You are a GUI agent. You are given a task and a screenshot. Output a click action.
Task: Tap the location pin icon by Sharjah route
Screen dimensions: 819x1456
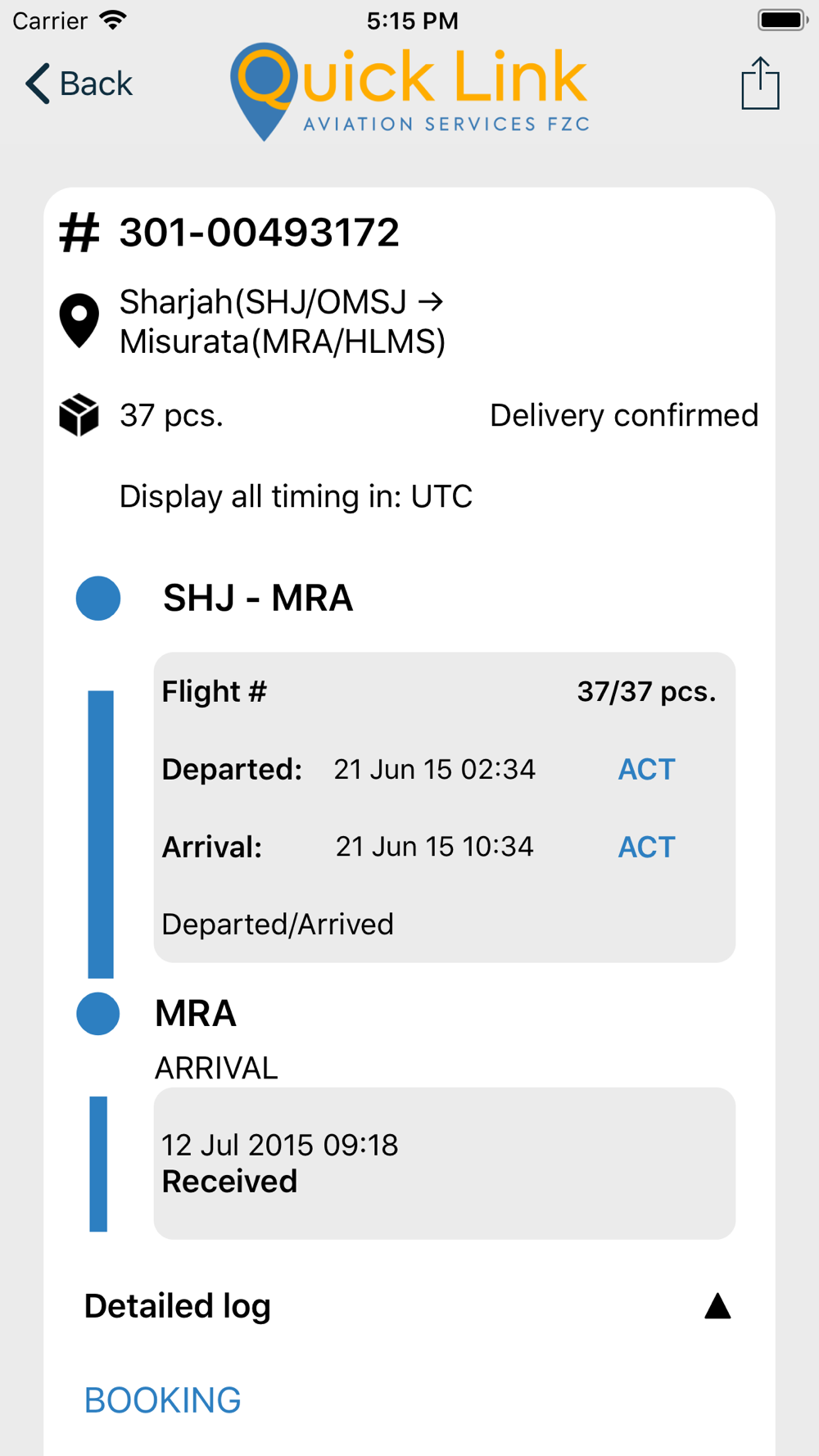[x=79, y=321]
